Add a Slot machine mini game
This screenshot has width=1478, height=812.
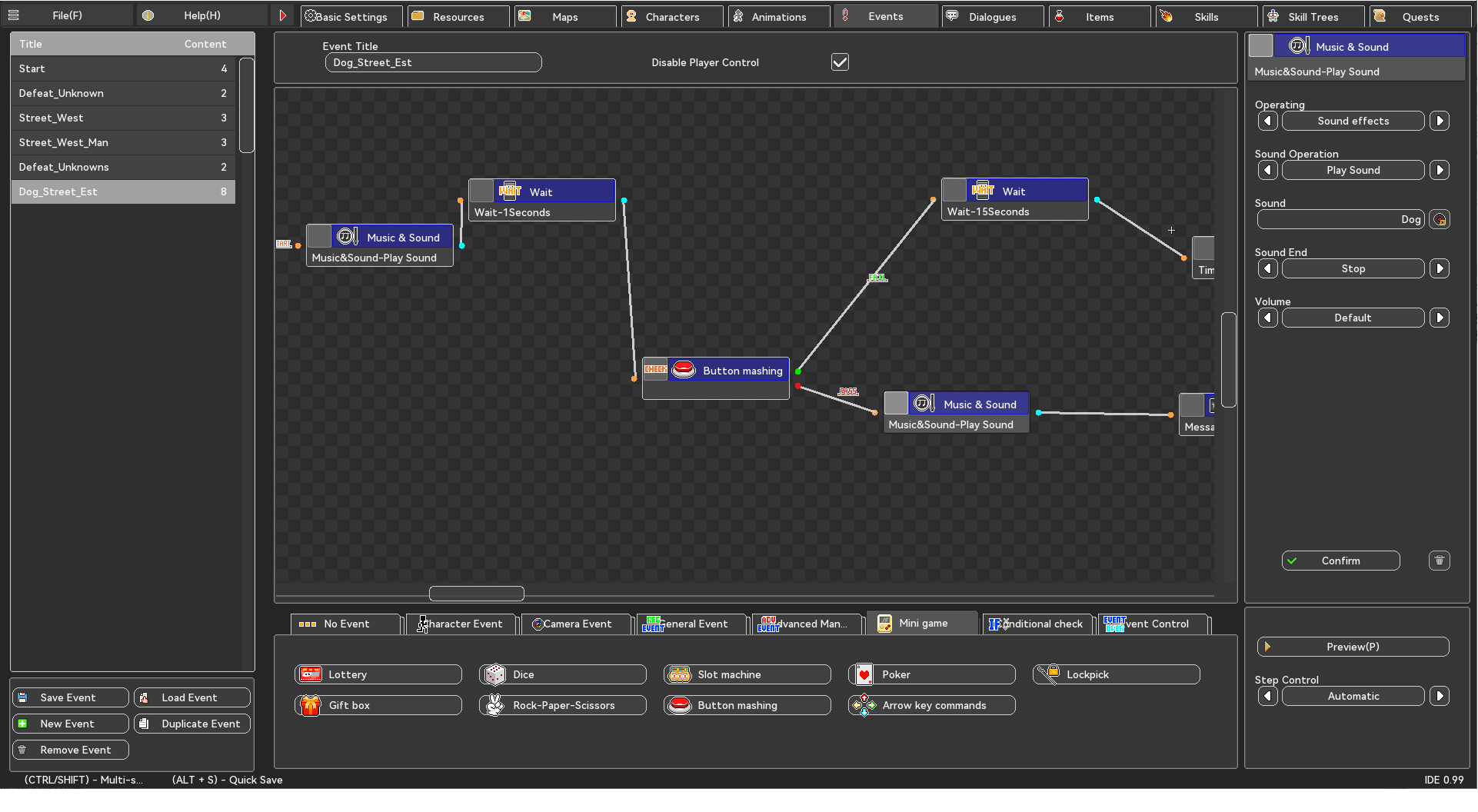click(x=747, y=674)
